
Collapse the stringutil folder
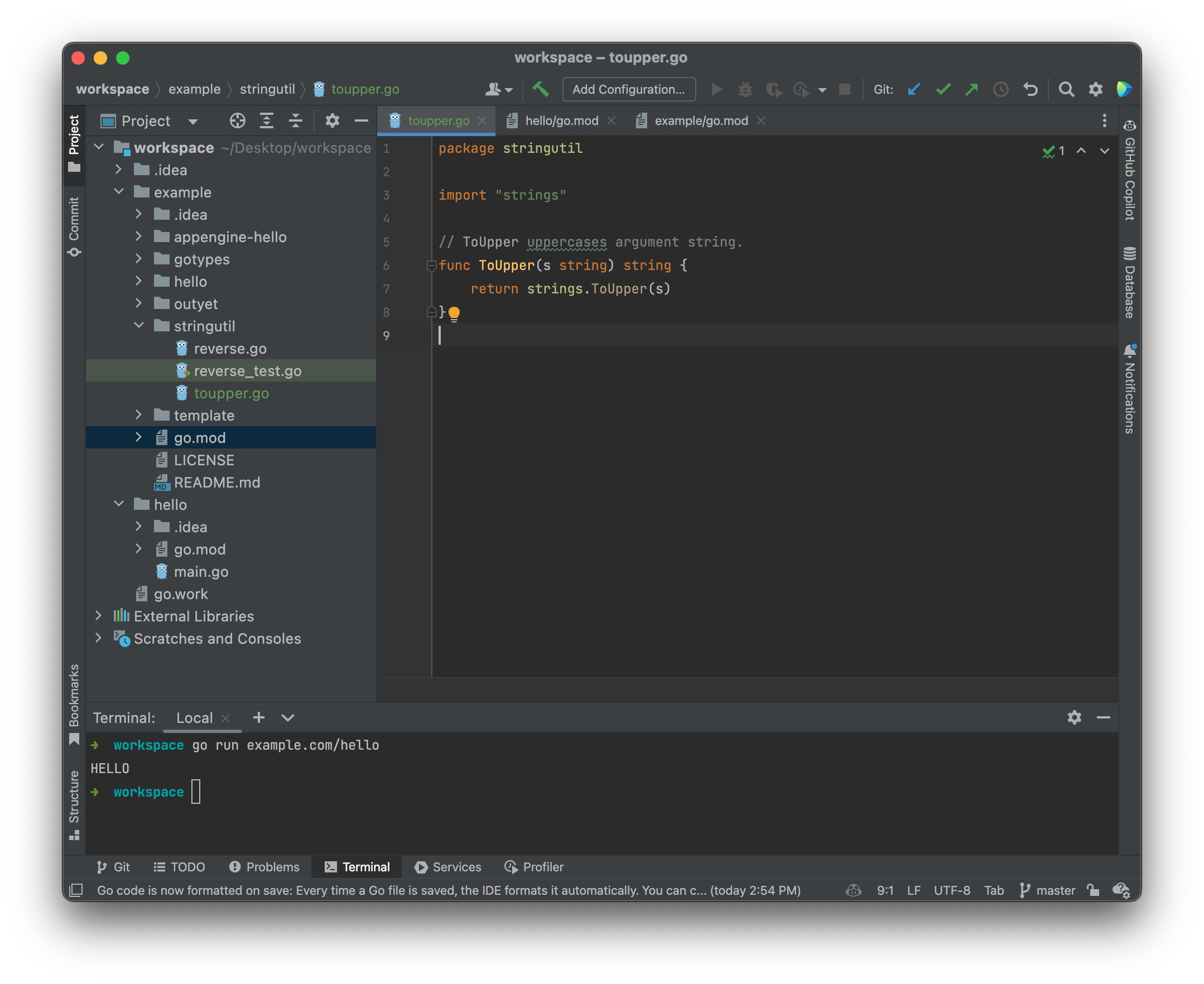click(x=138, y=325)
